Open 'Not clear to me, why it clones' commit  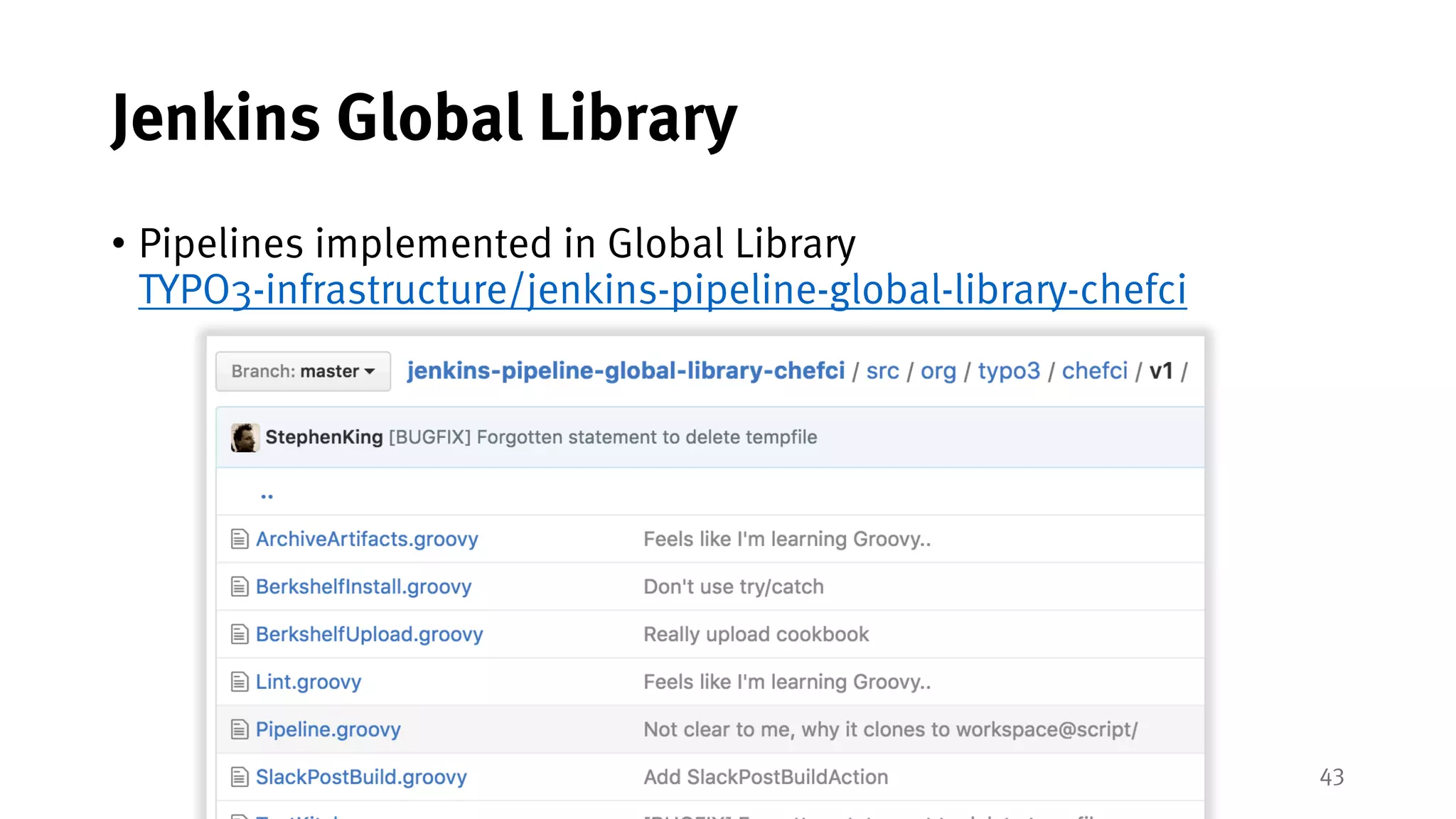coord(890,730)
